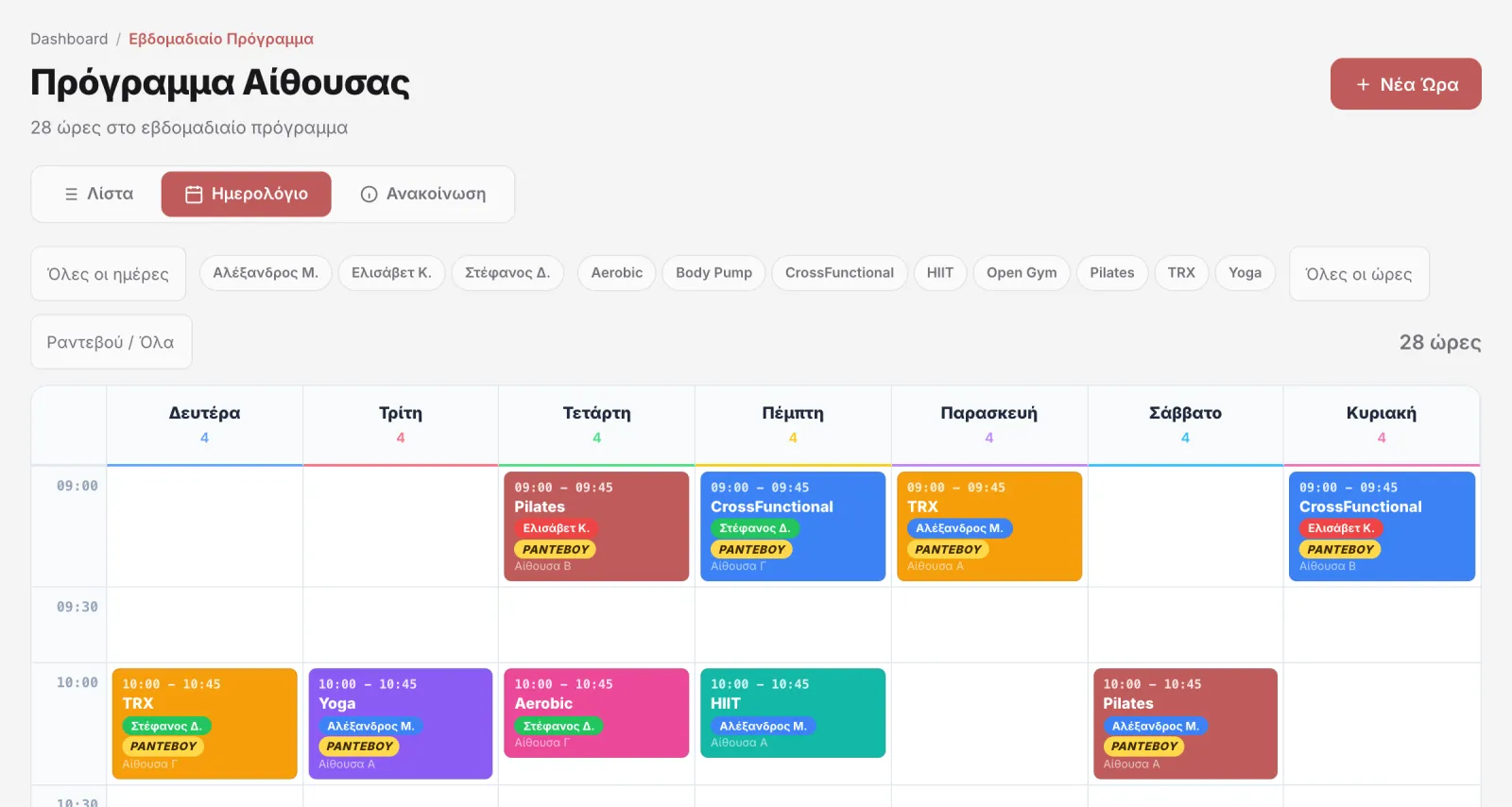Screen dimensions: 1512x807
Task: Toggle the HIIT filter chip
Action: (939, 273)
